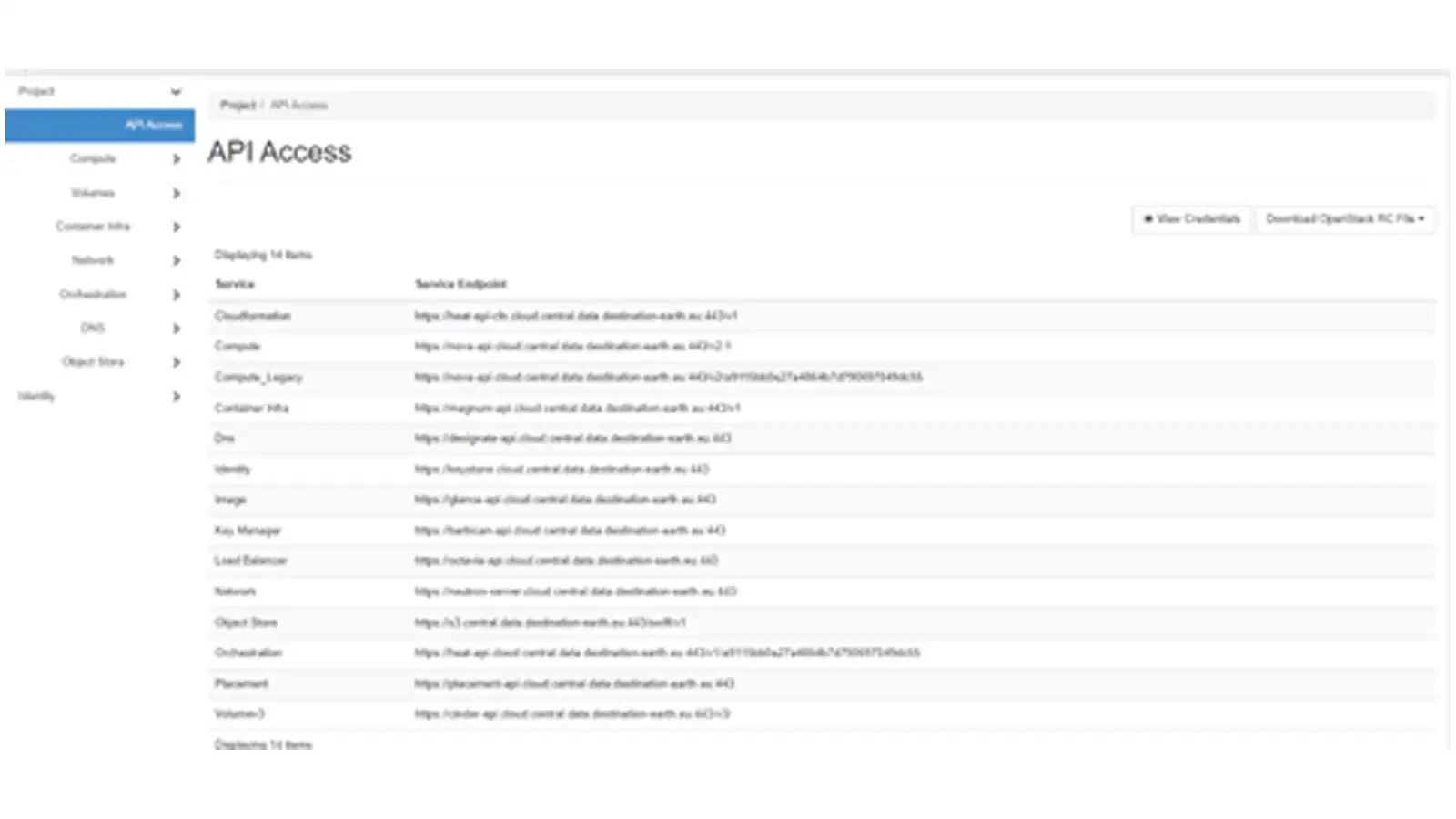Screen dimensions: 1456x819
Task: Collapse the Project section chevron
Action: pos(176,92)
